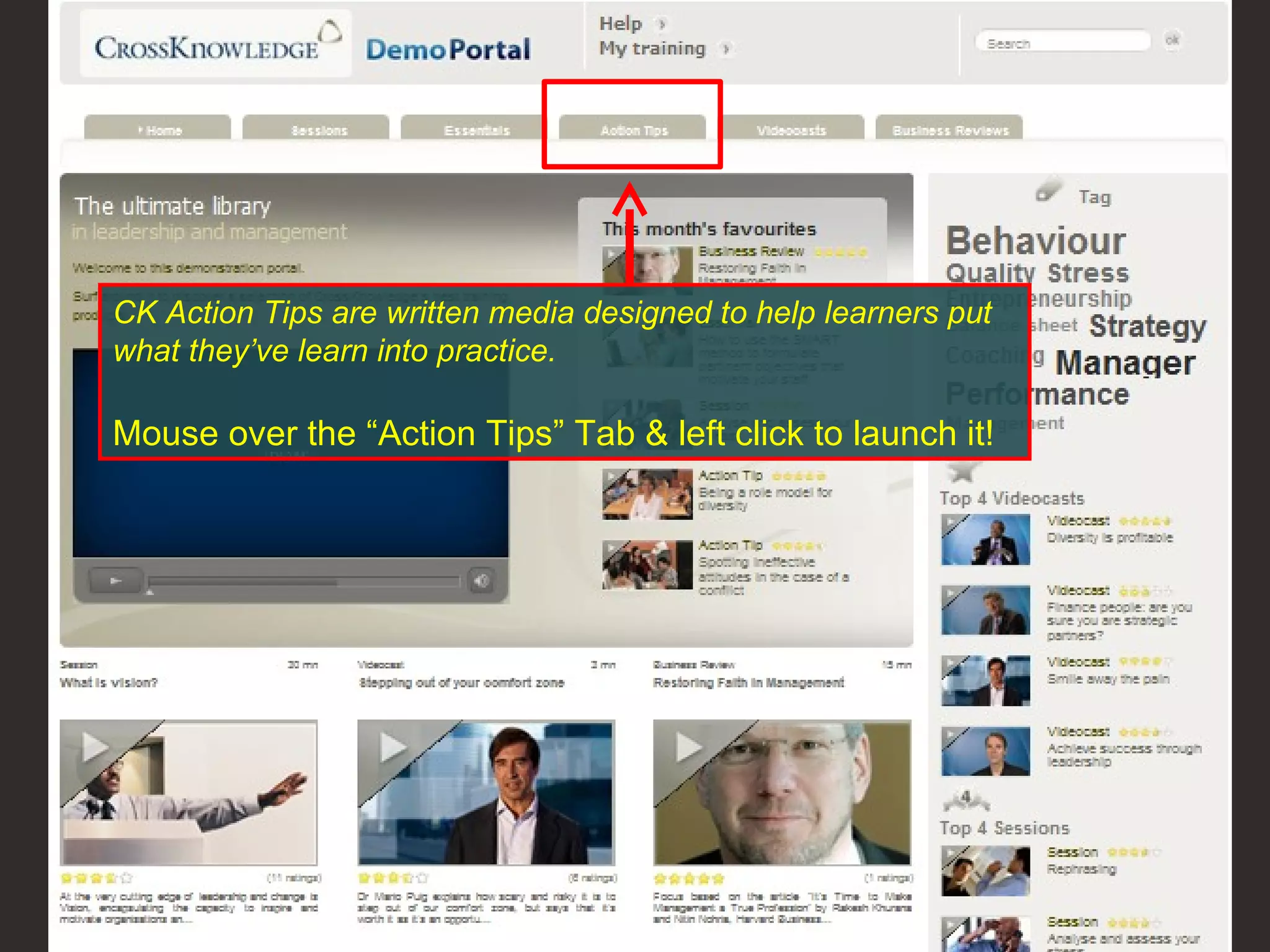Toggle the video player volume icon

[x=482, y=581]
